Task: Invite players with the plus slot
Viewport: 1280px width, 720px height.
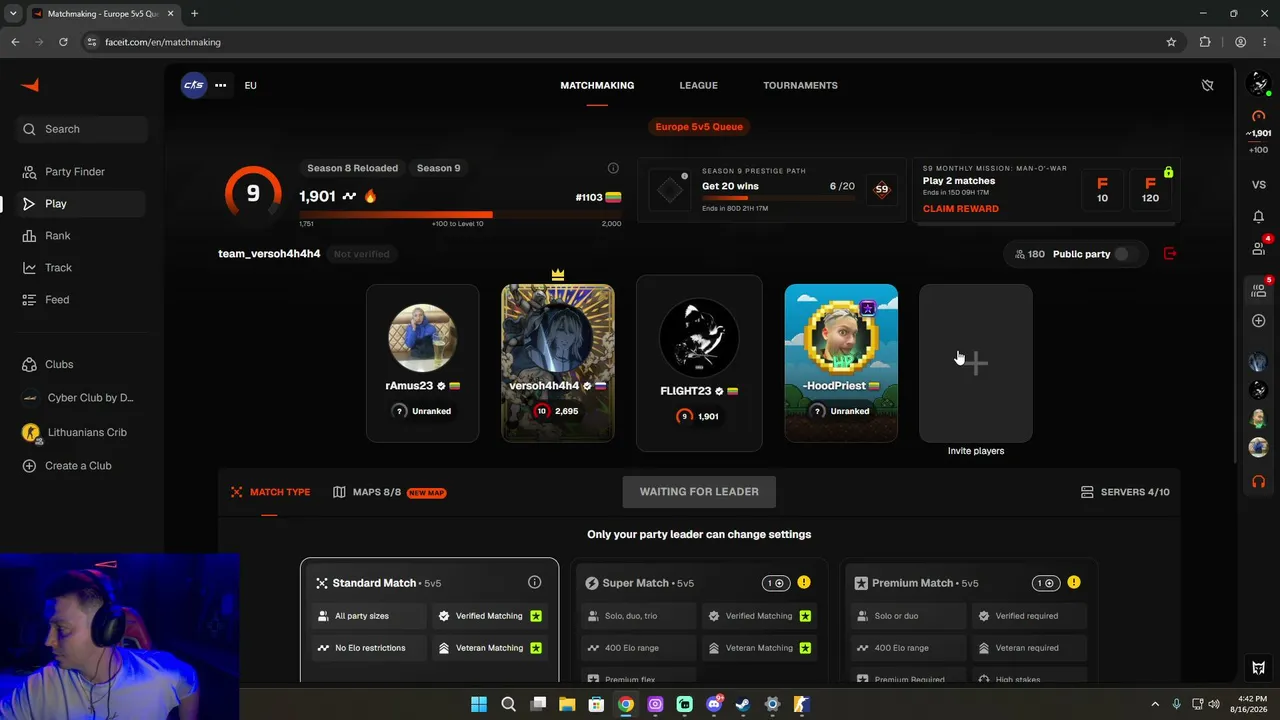Action: [976, 363]
